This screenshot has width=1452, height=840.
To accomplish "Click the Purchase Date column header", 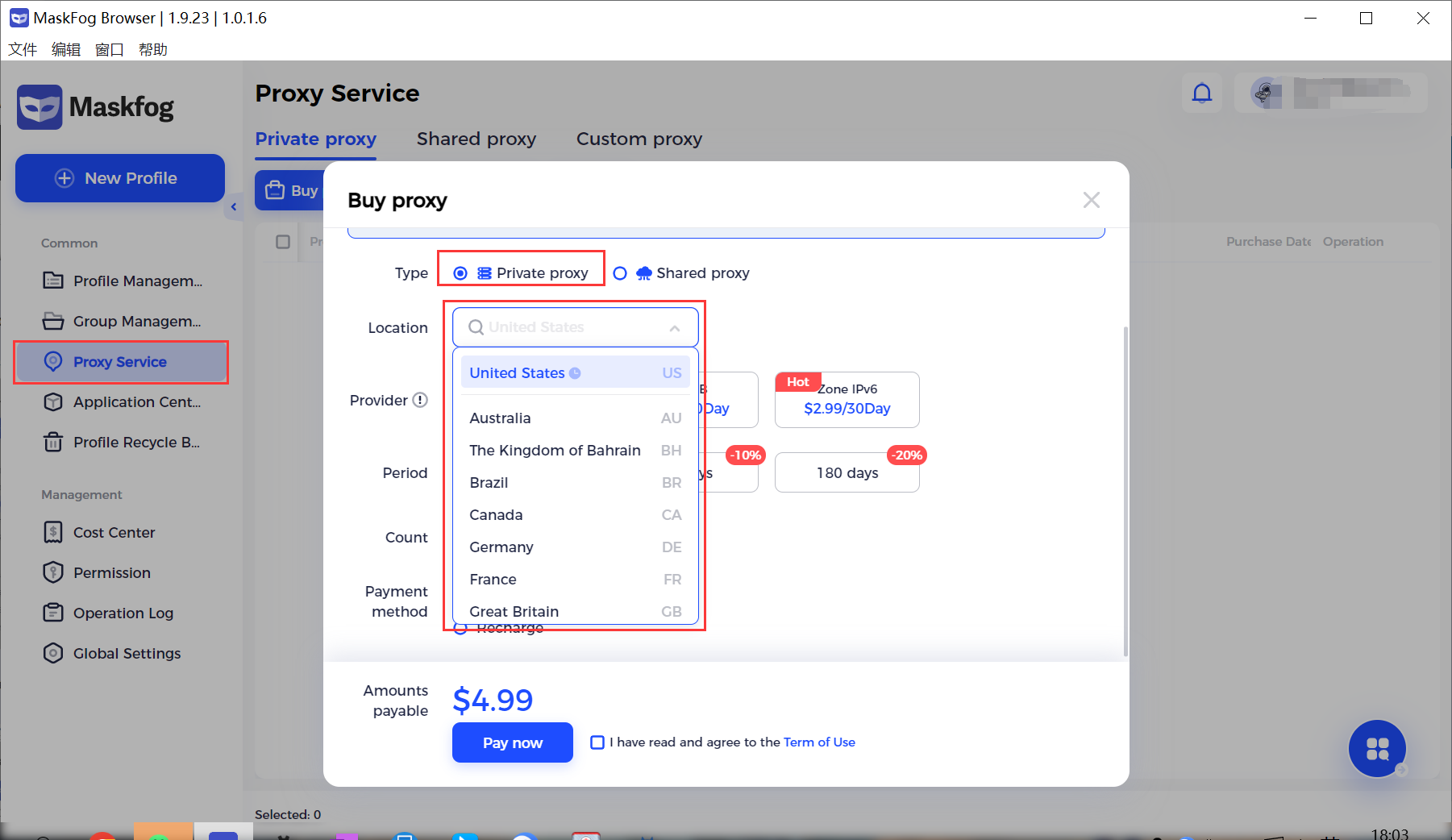I will click(x=1268, y=242).
